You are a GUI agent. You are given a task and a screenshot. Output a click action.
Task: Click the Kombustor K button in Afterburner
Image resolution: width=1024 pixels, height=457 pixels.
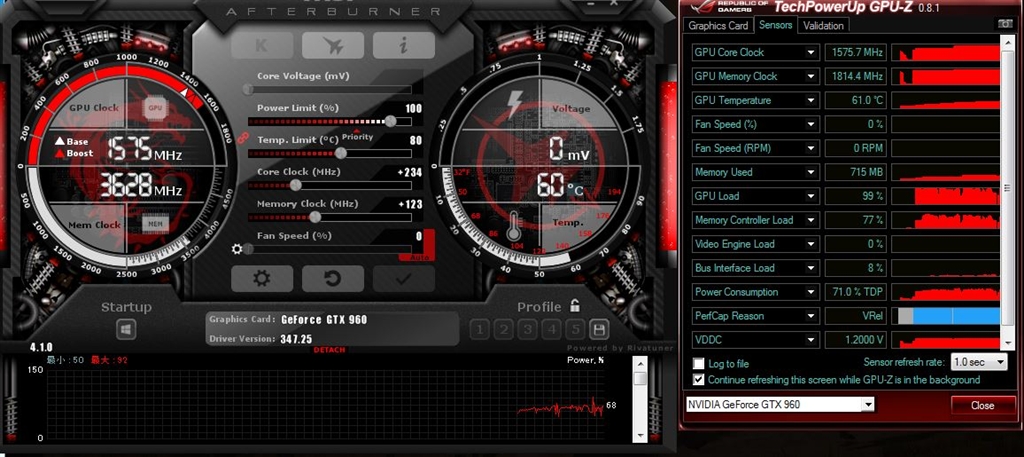pos(262,45)
